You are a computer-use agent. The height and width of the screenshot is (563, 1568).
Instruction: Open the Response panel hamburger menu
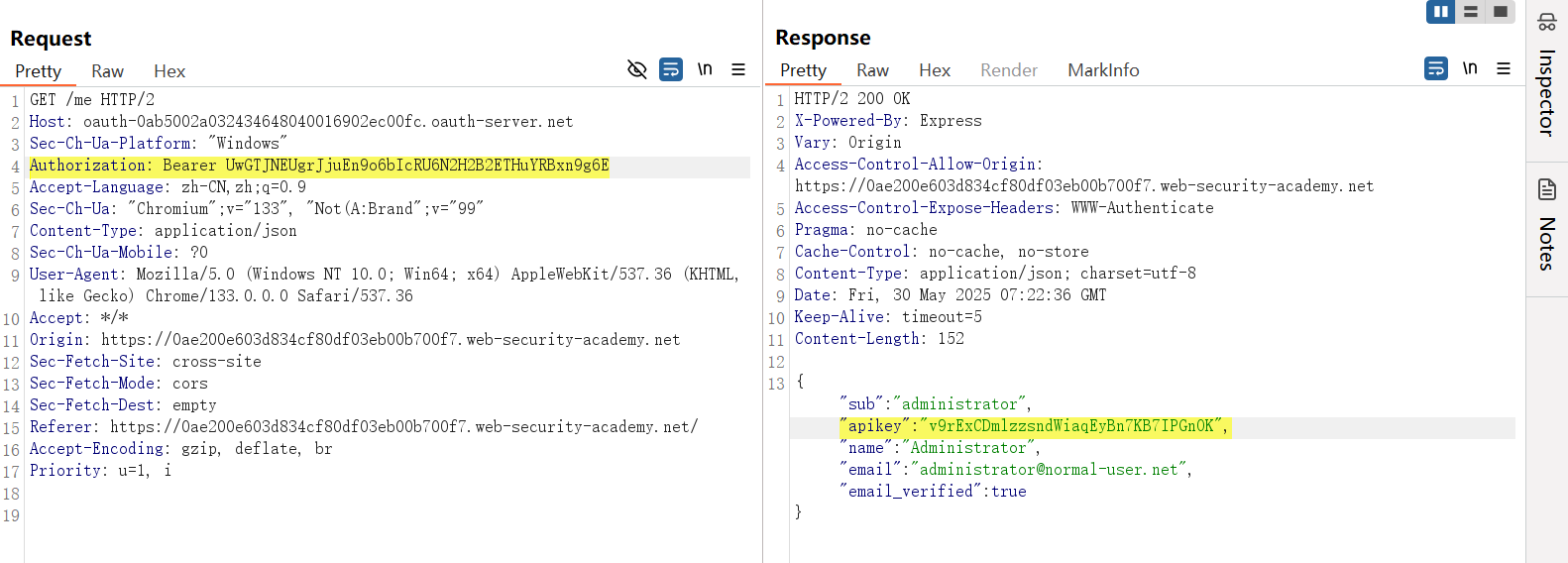[1504, 68]
